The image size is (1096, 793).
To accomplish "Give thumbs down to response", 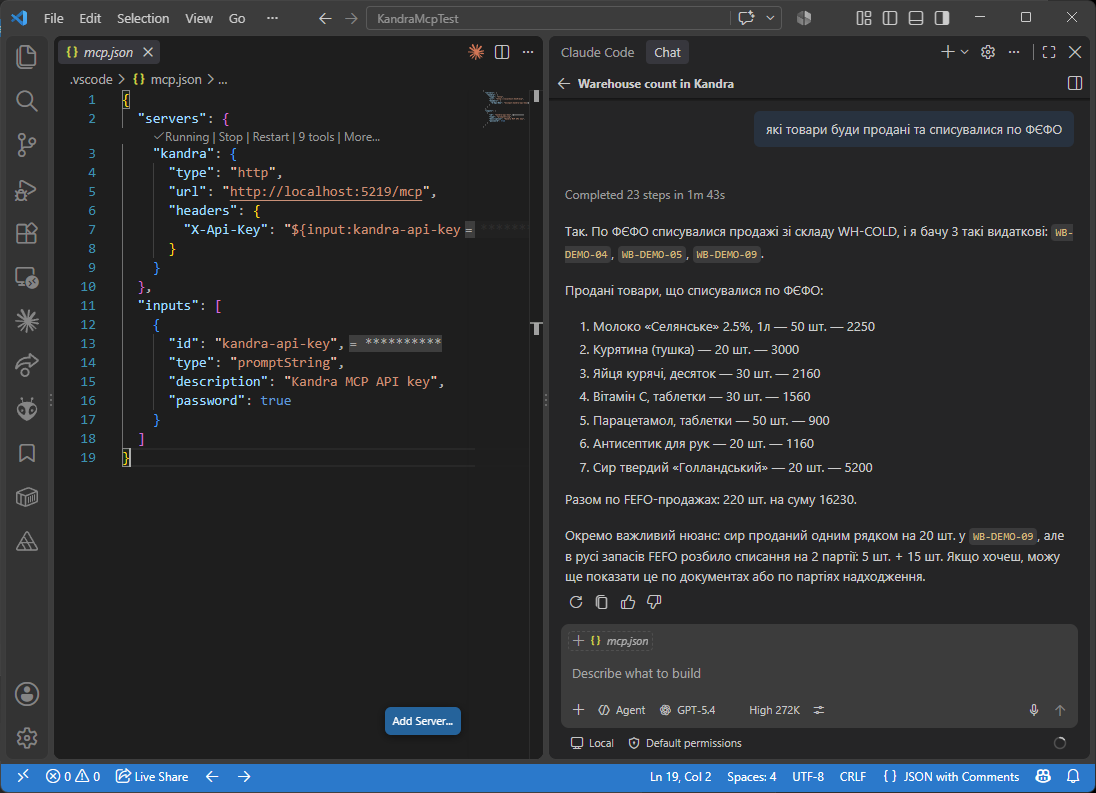I will point(654,602).
